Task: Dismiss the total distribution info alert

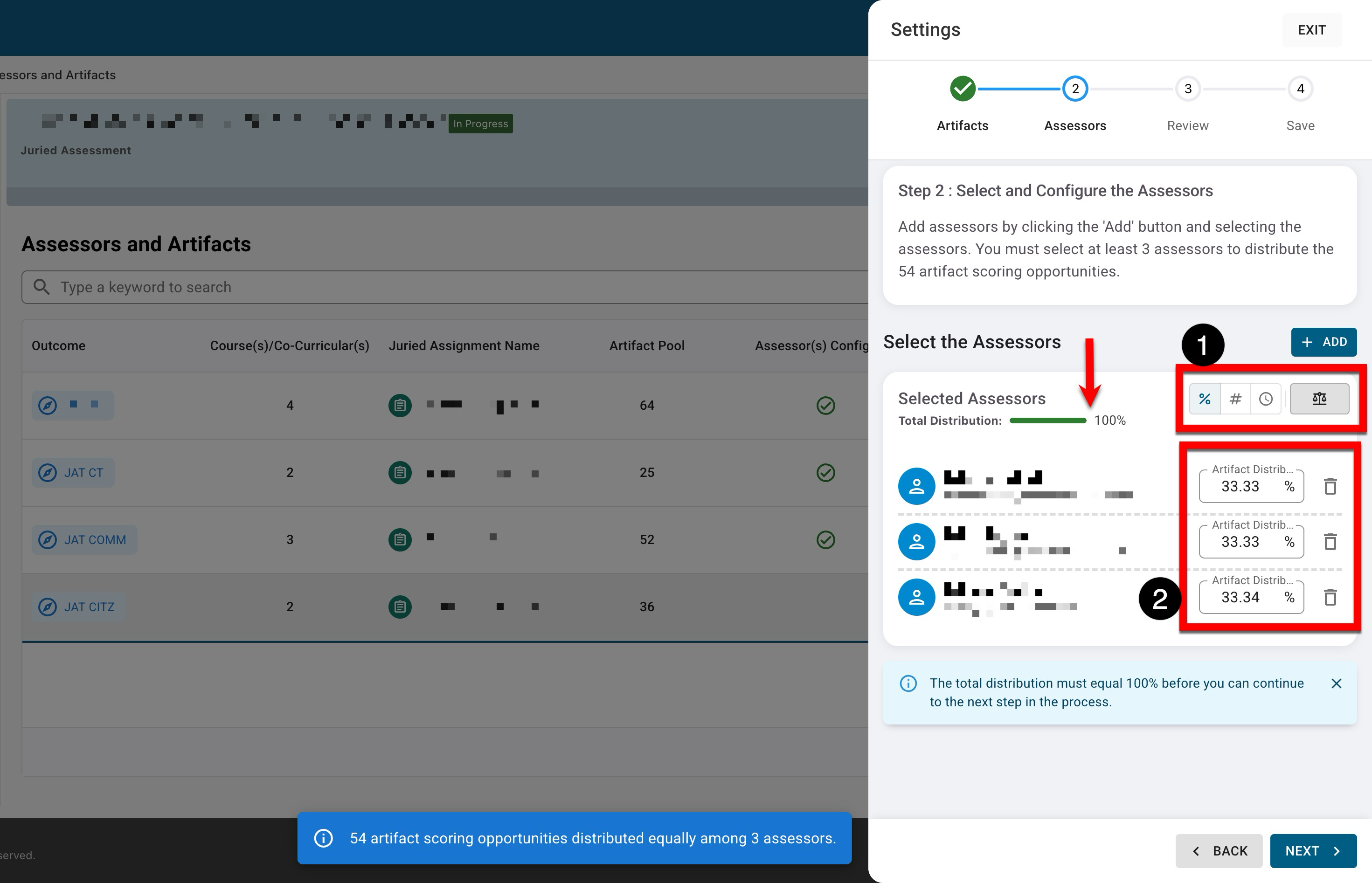Action: coord(1336,683)
